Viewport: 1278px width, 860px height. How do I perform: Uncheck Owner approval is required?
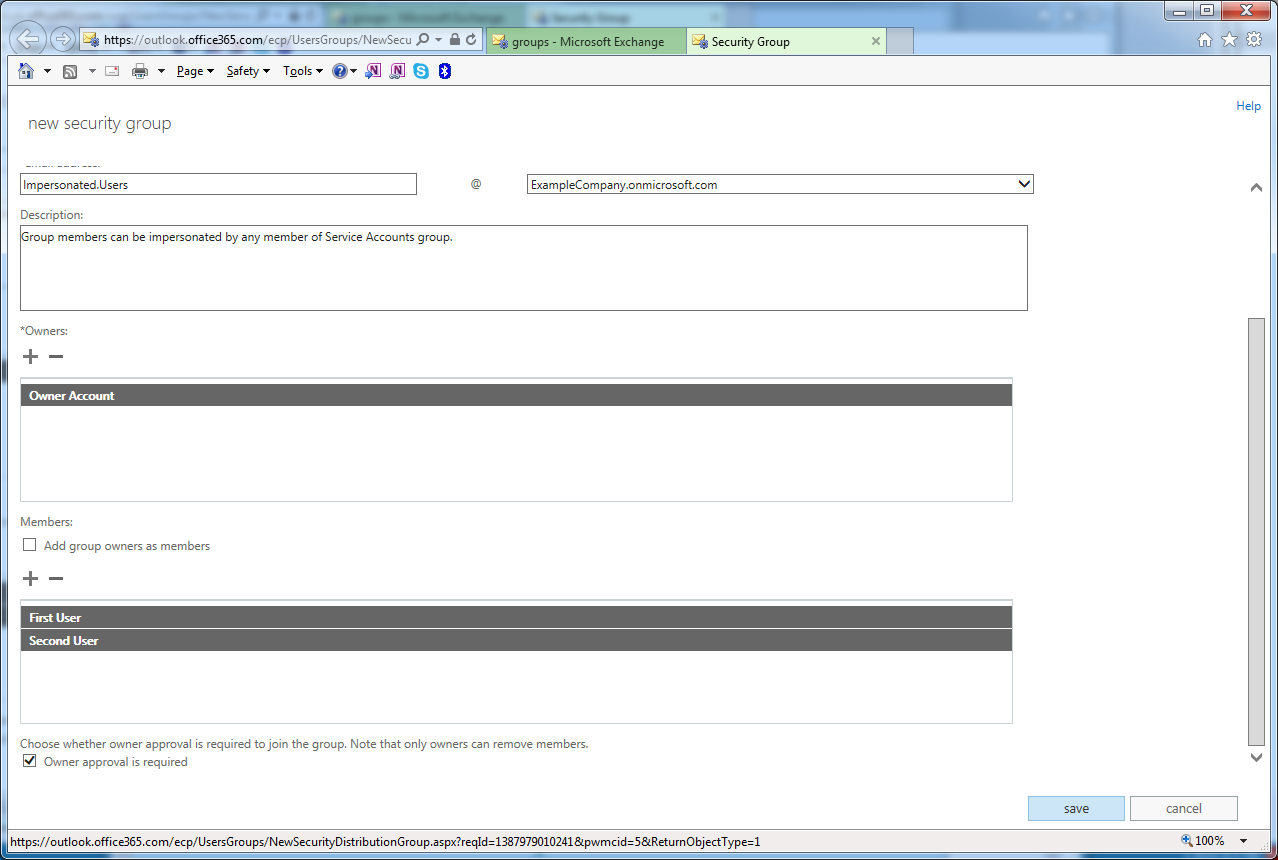(30, 762)
